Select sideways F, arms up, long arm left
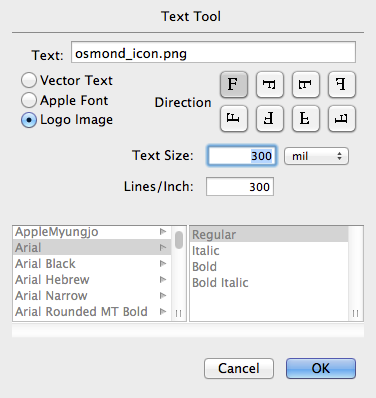 (234, 118)
